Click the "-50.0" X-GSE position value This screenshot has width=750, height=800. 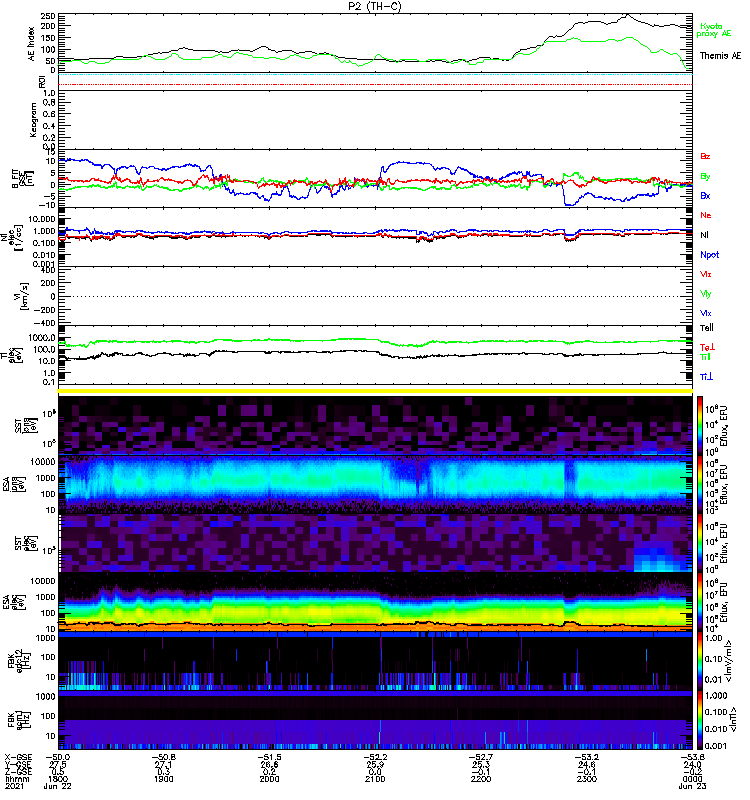tap(58, 757)
